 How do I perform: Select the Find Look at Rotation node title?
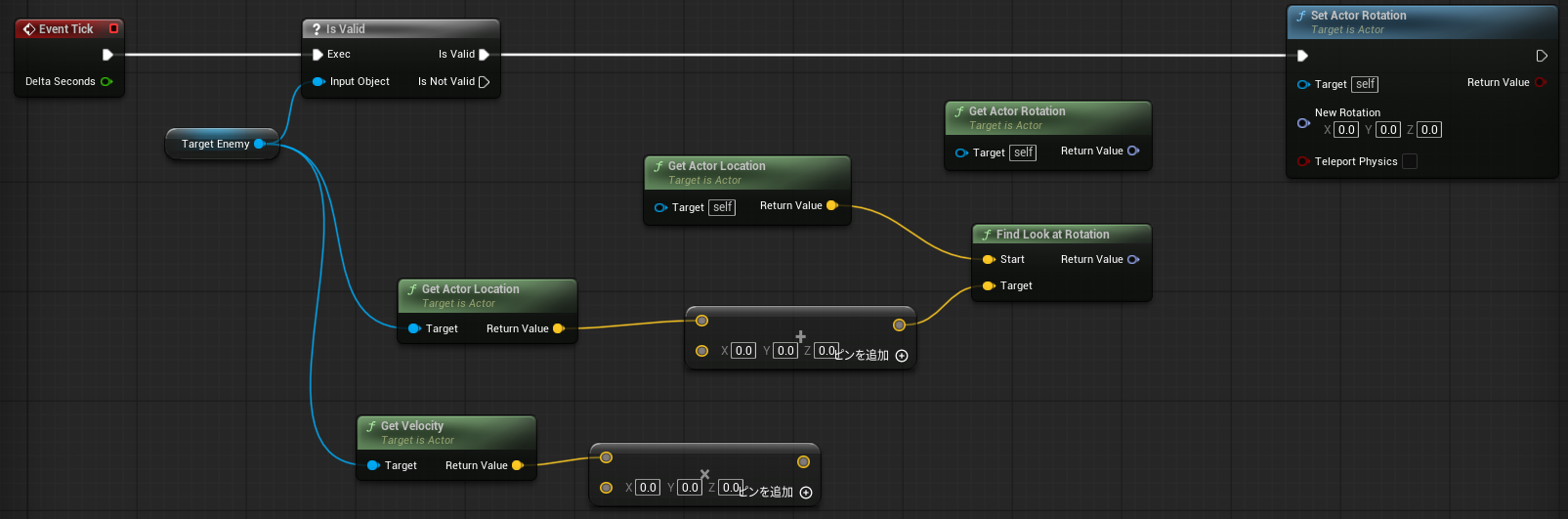point(1052,235)
